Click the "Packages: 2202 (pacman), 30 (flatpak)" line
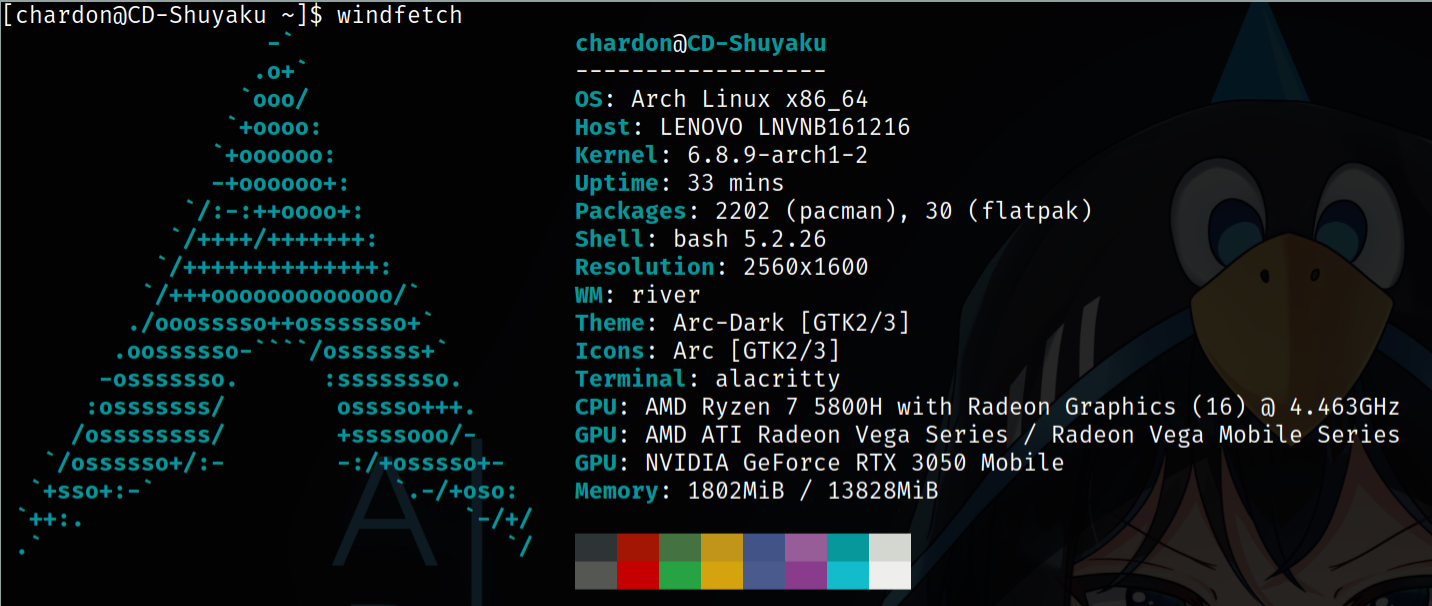This screenshot has height=606, width=1432. tap(834, 212)
